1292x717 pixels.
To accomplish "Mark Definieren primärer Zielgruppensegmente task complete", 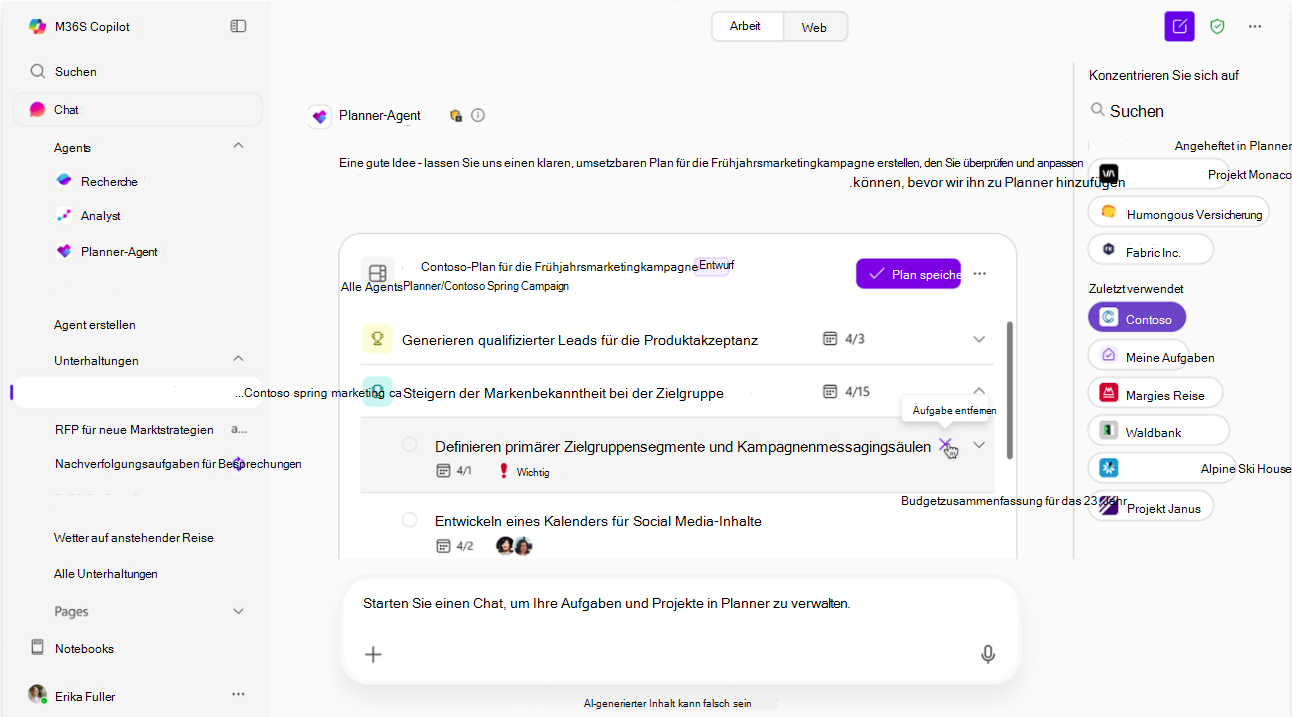I will pyautogui.click(x=410, y=444).
